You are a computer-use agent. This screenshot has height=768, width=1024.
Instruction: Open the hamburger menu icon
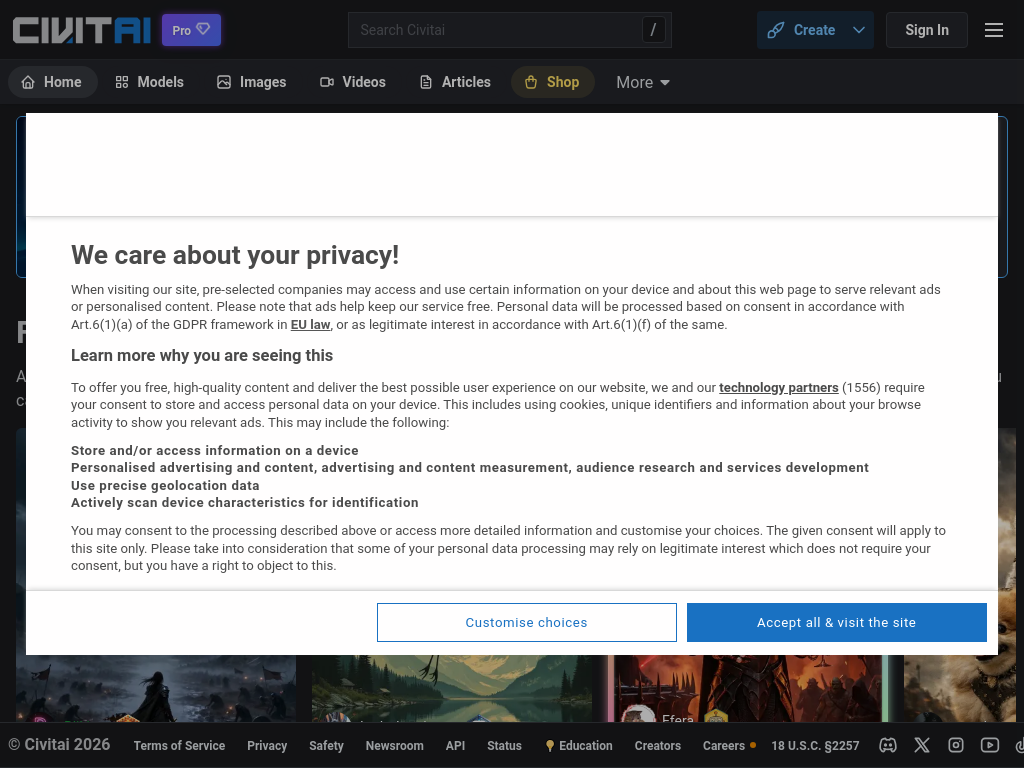coord(993,30)
